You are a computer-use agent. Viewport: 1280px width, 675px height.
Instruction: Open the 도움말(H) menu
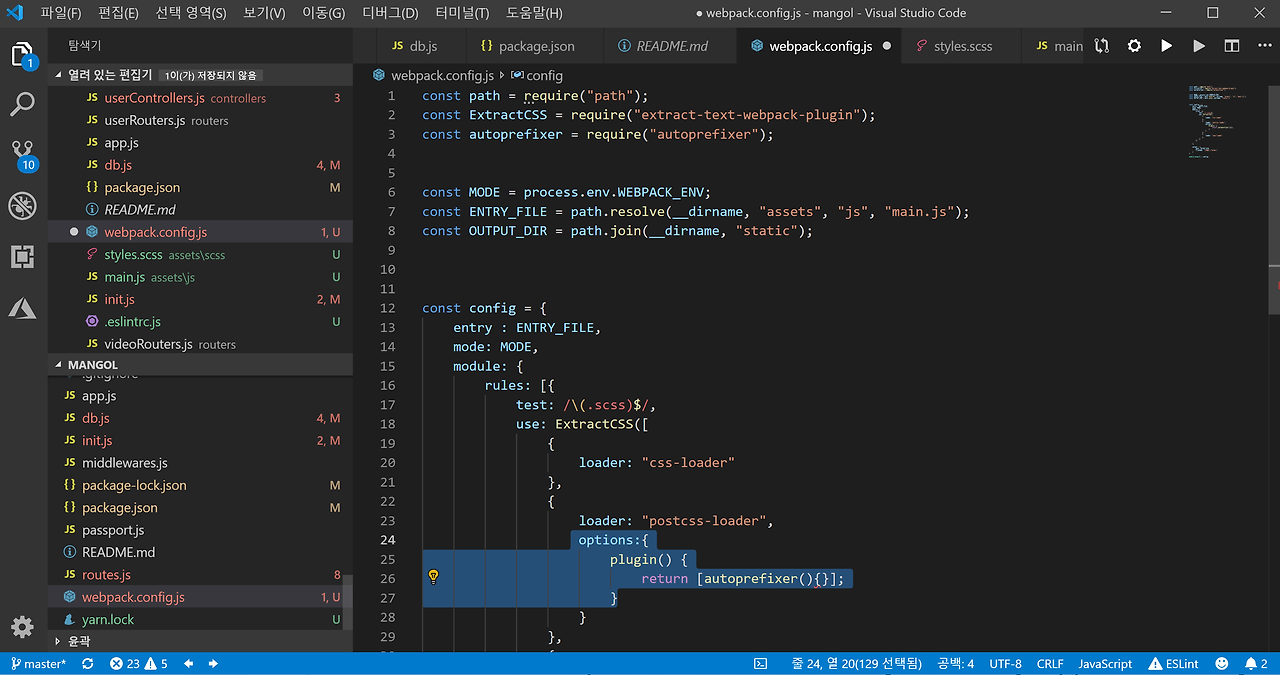pyautogui.click(x=534, y=13)
